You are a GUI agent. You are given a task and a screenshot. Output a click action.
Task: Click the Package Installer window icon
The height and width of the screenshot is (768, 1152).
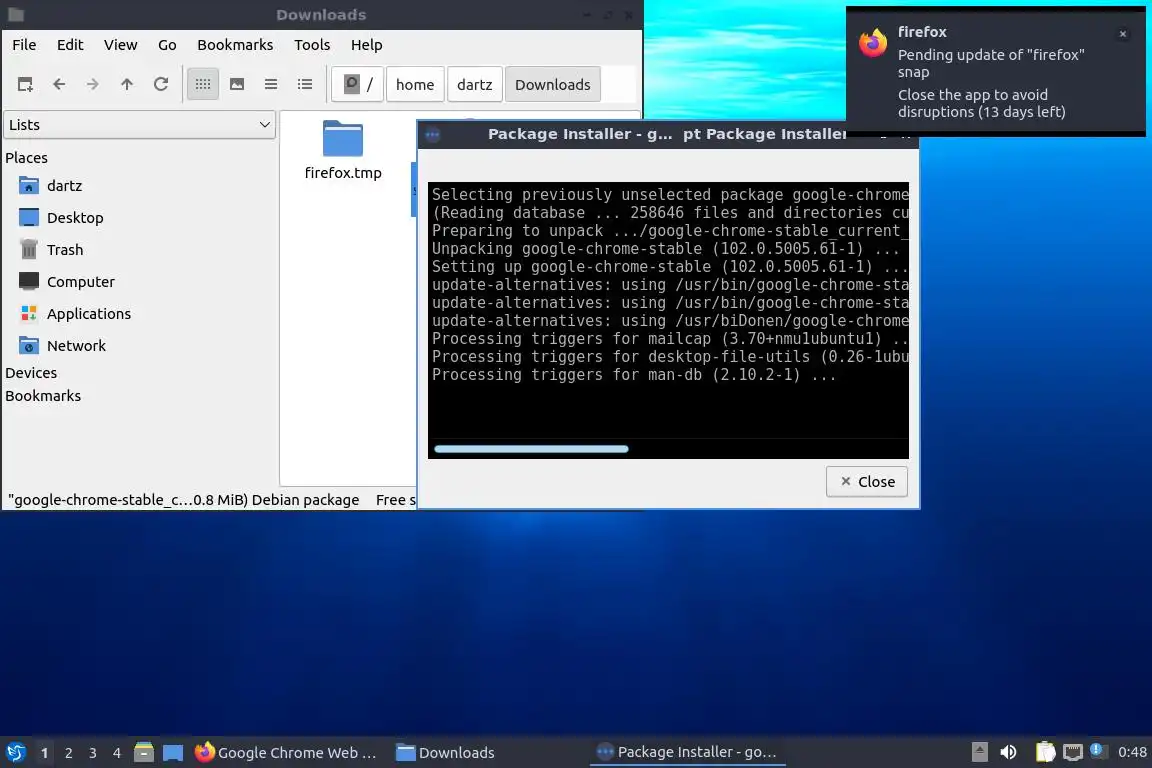click(x=433, y=134)
